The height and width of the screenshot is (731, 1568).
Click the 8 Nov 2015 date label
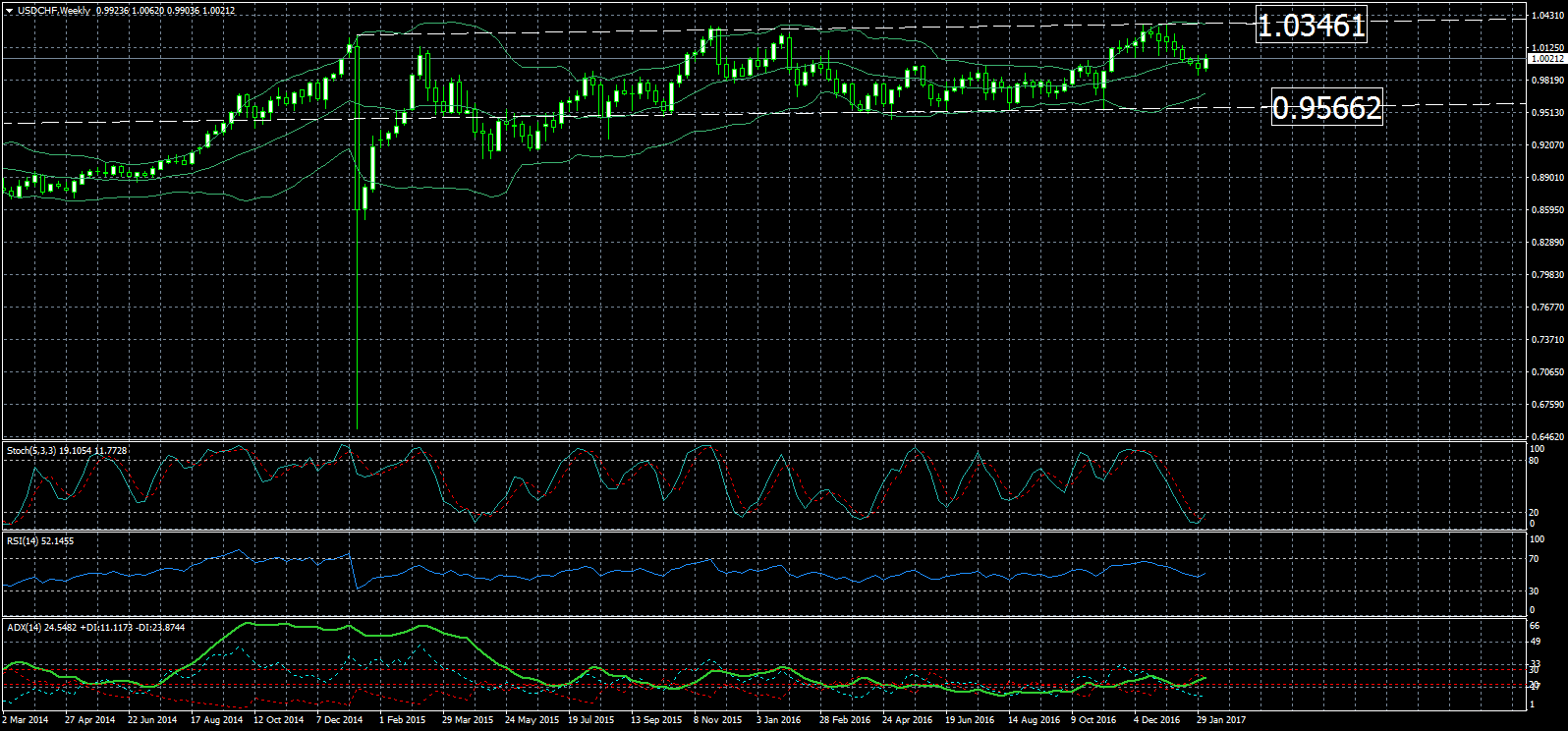717,720
